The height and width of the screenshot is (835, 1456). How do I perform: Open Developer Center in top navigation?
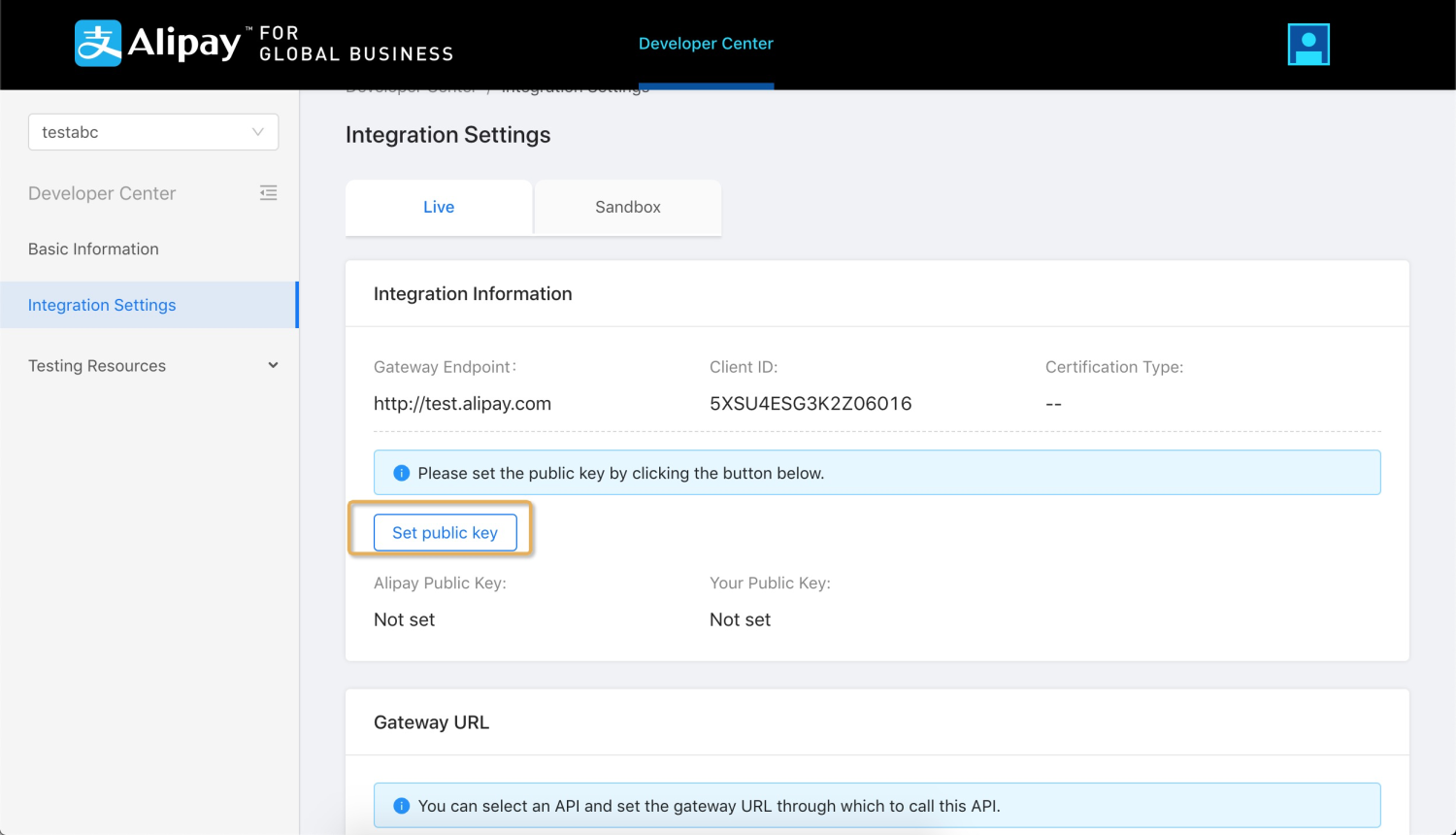point(706,44)
